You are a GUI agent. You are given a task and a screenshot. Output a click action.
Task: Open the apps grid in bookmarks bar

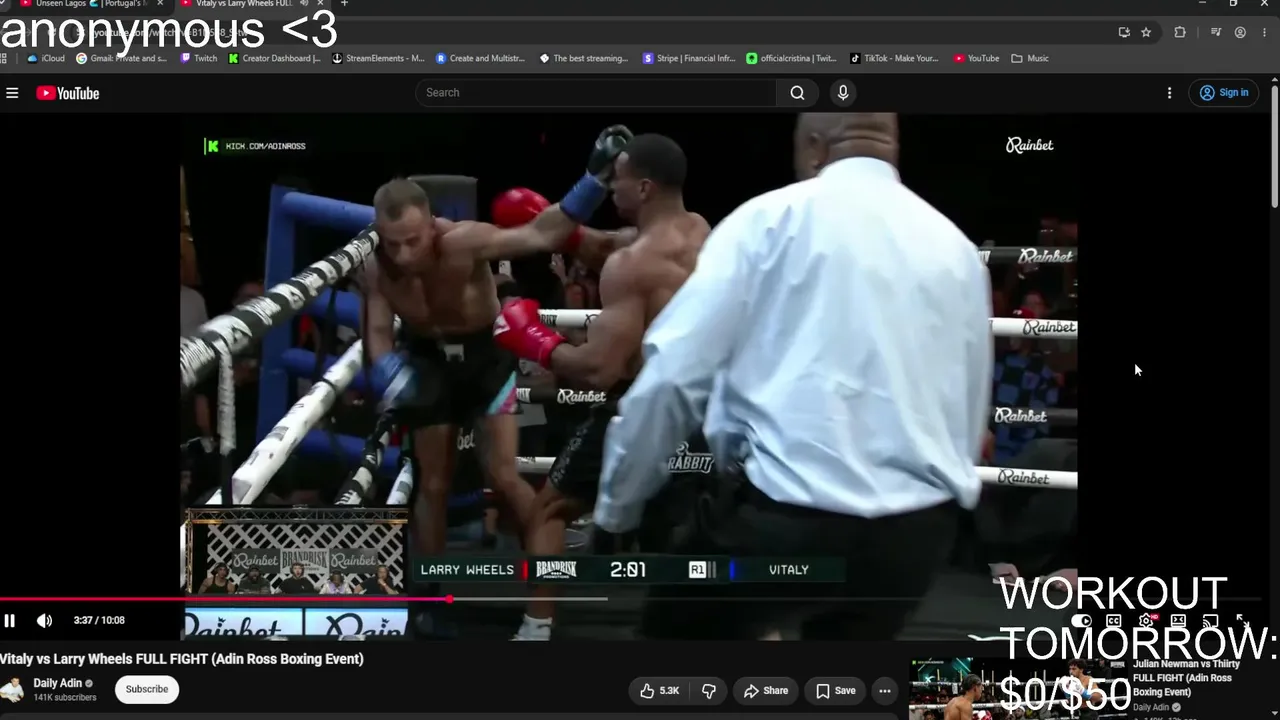tap(4, 58)
